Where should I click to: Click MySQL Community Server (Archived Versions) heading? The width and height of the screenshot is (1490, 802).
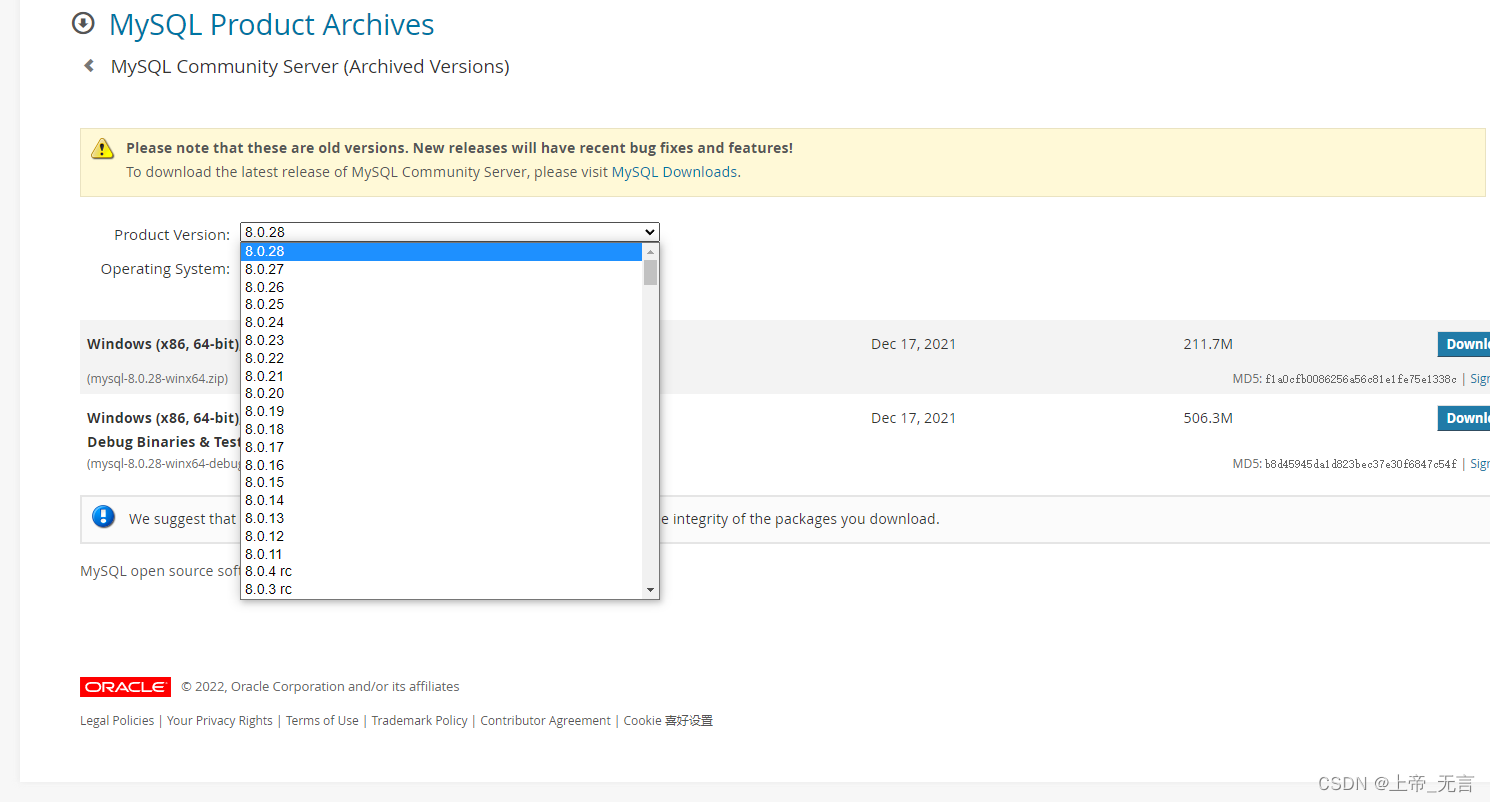(x=310, y=67)
